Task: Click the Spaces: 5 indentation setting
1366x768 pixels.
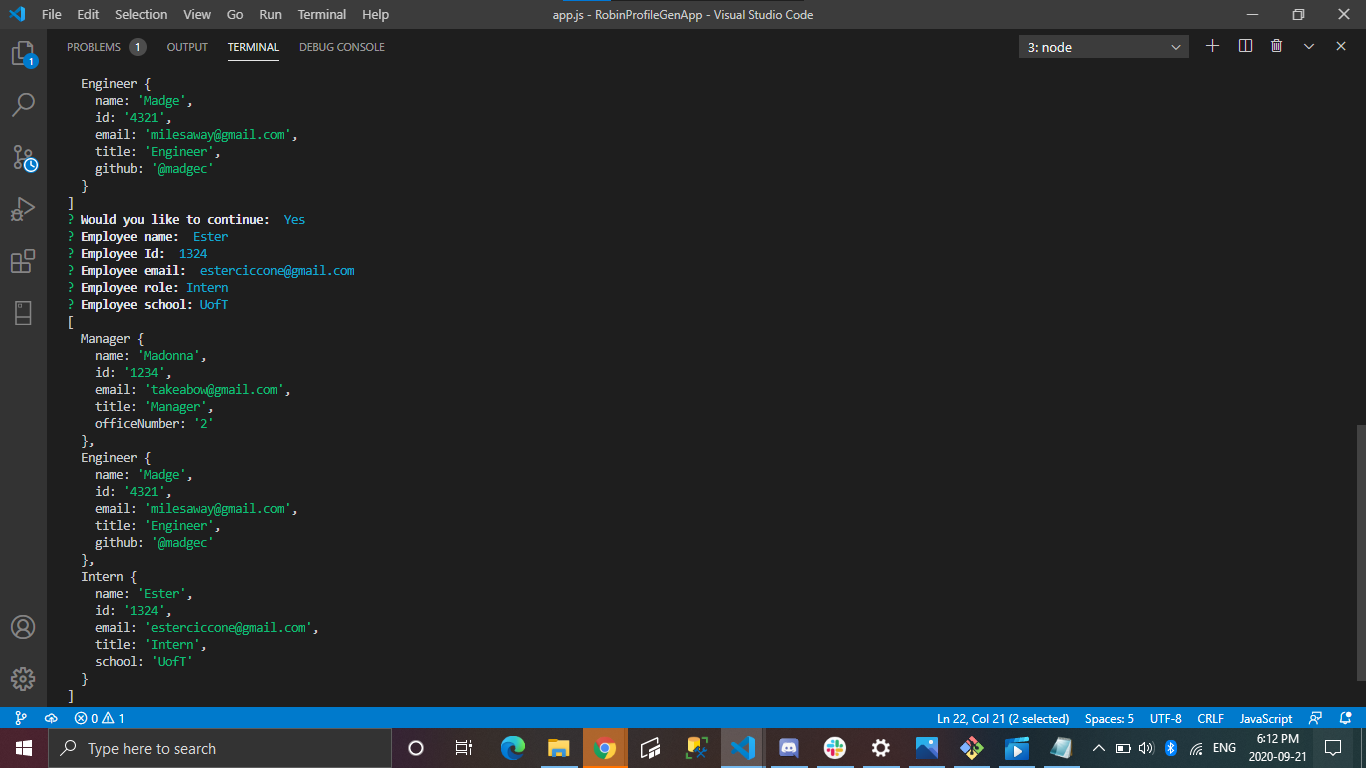Action: 1109,718
